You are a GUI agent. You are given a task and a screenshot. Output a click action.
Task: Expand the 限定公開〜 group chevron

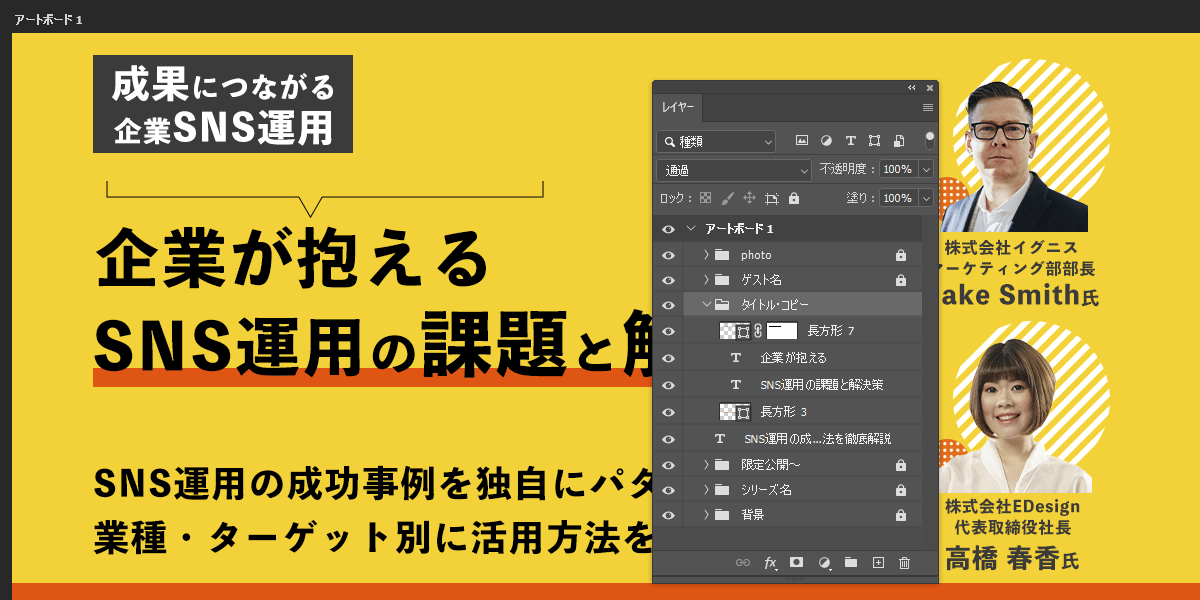pos(706,465)
